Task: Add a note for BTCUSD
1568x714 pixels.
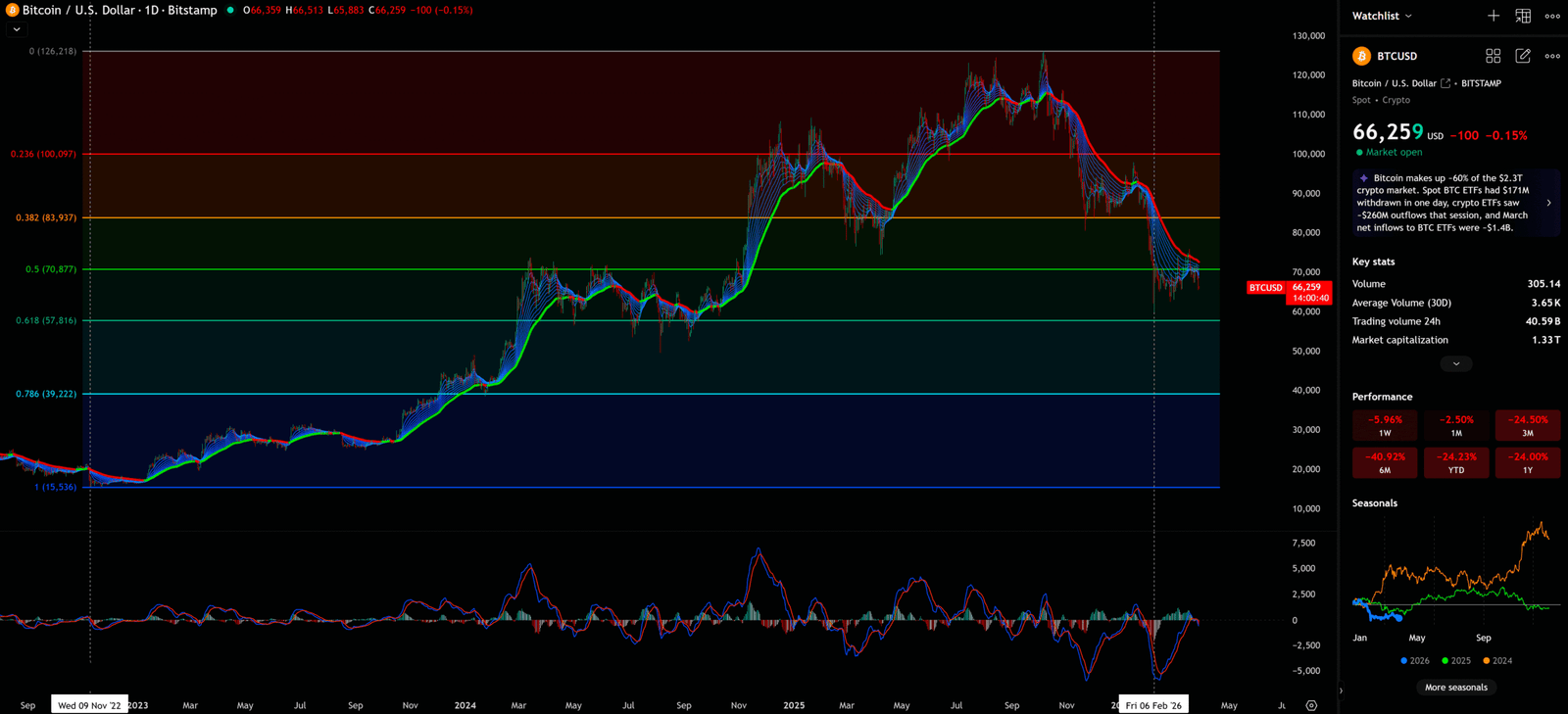Action: click(1523, 56)
